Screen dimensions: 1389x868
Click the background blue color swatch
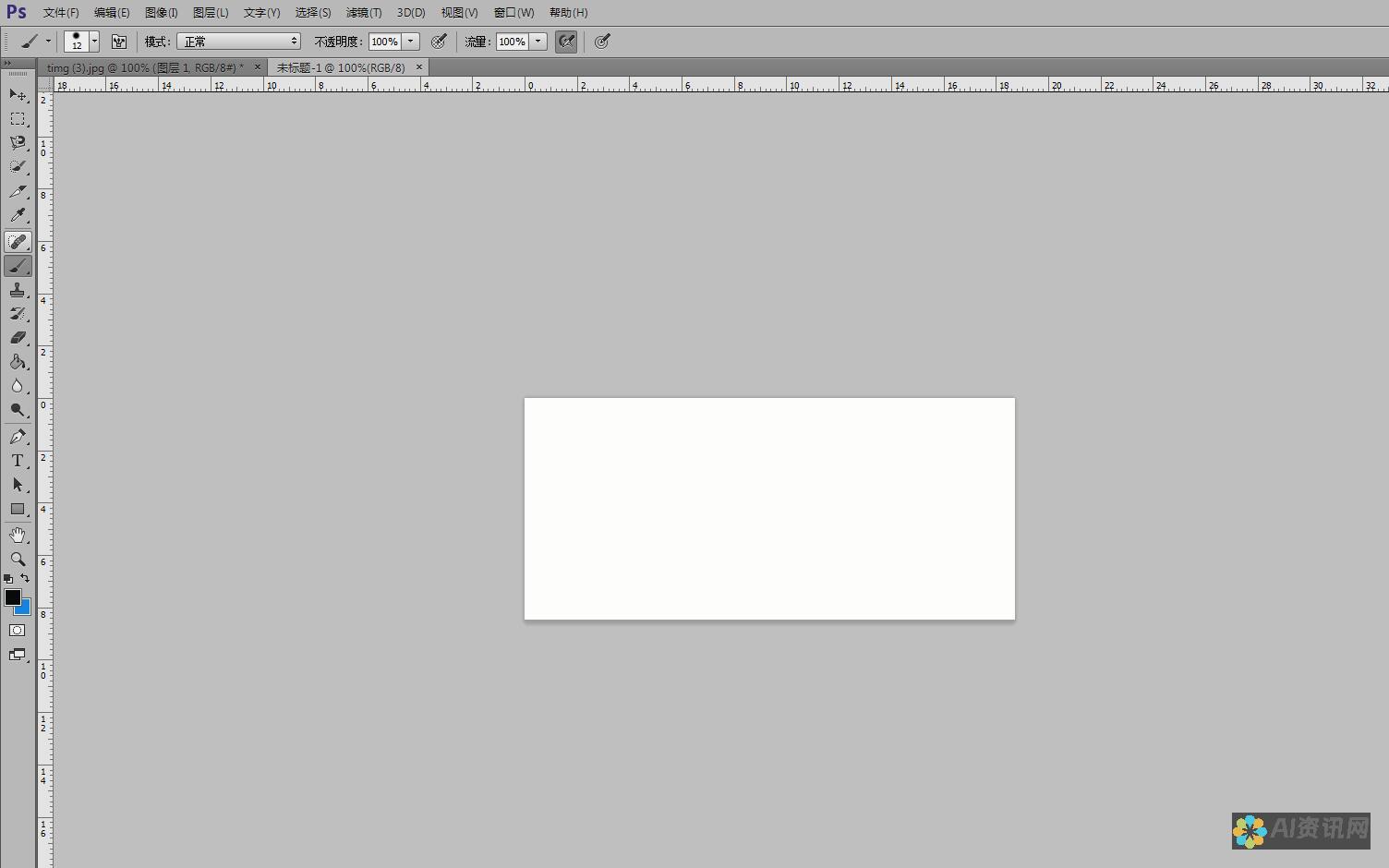pyautogui.click(x=25, y=609)
